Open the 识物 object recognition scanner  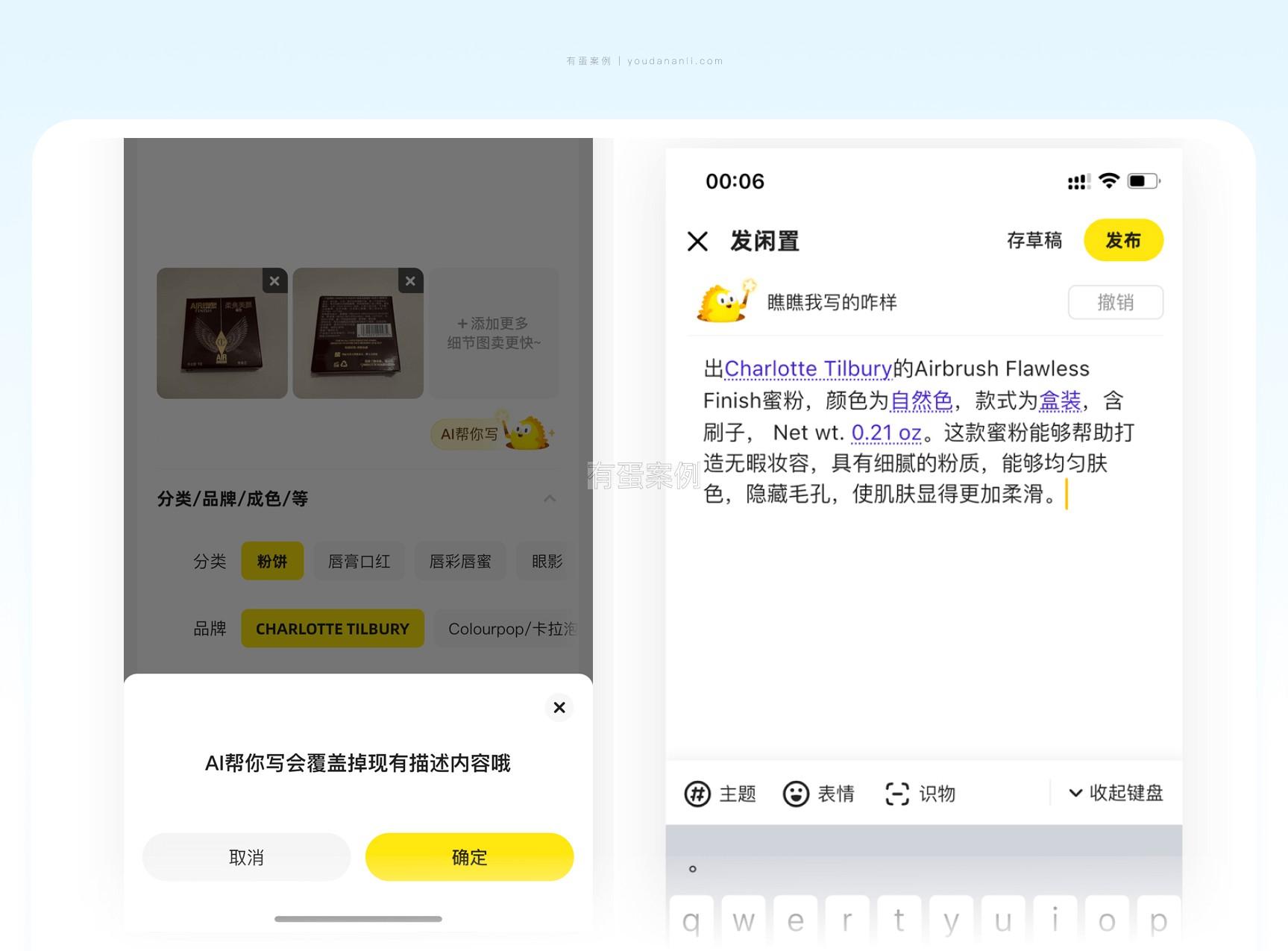[x=920, y=794]
